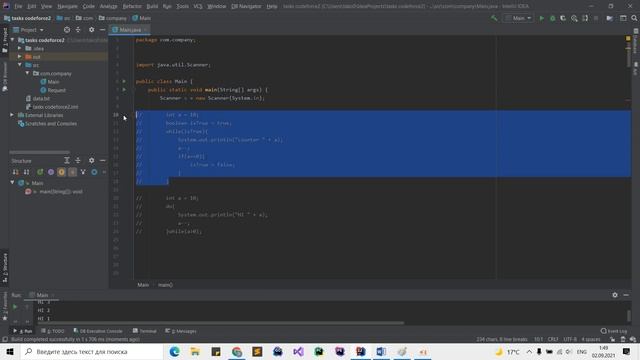
Task: Run Main with the green play button
Action: click(x=542, y=18)
